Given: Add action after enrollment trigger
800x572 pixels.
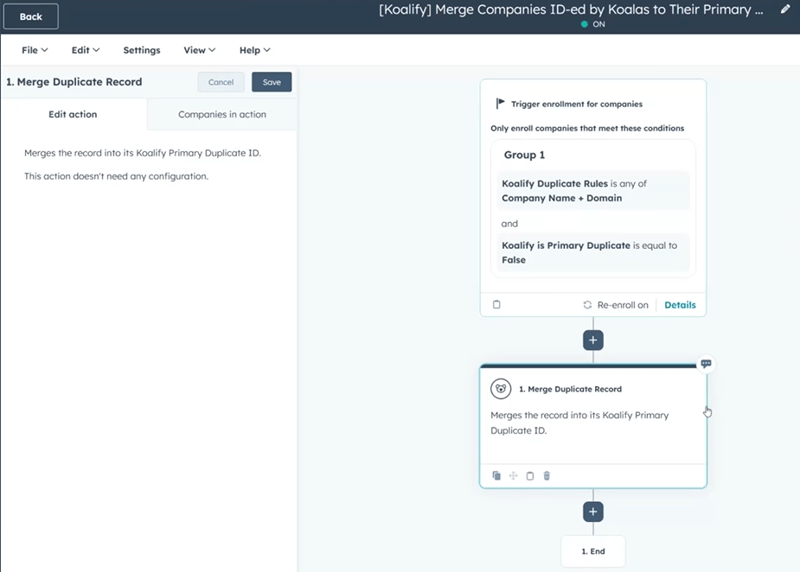Looking at the screenshot, I should (593, 340).
